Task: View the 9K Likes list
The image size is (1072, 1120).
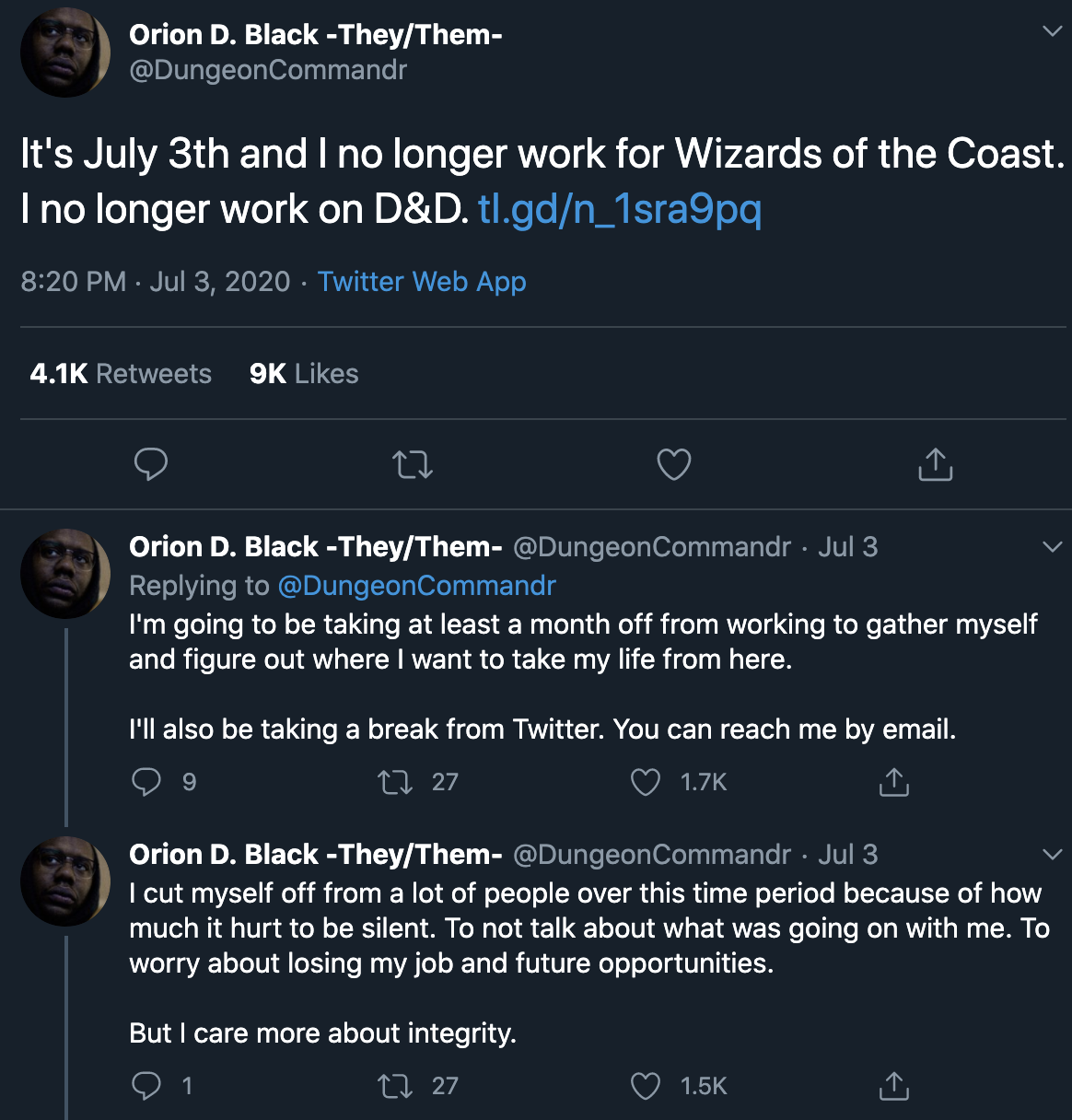Action: coord(304,374)
